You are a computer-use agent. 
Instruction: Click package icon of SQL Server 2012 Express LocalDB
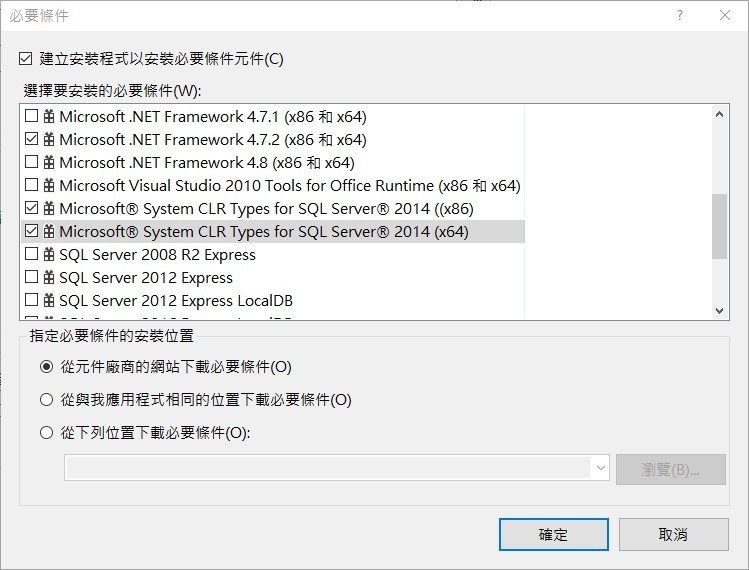tap(49, 300)
